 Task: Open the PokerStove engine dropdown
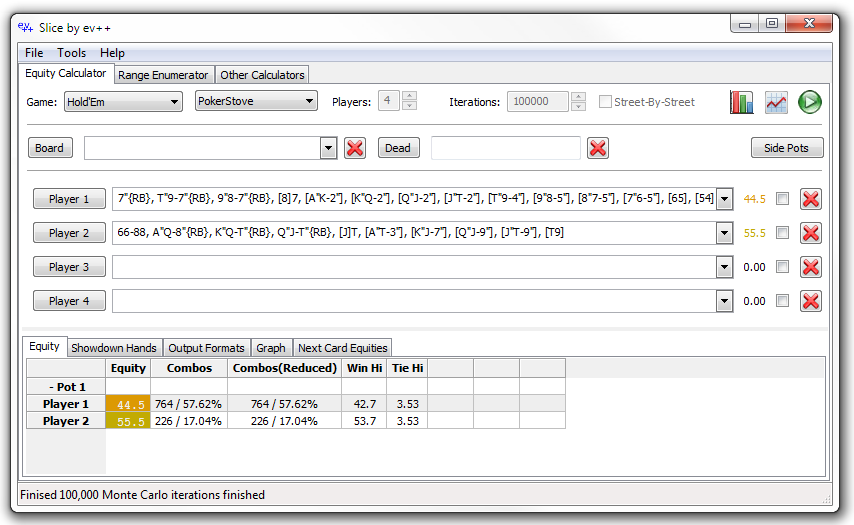(256, 101)
